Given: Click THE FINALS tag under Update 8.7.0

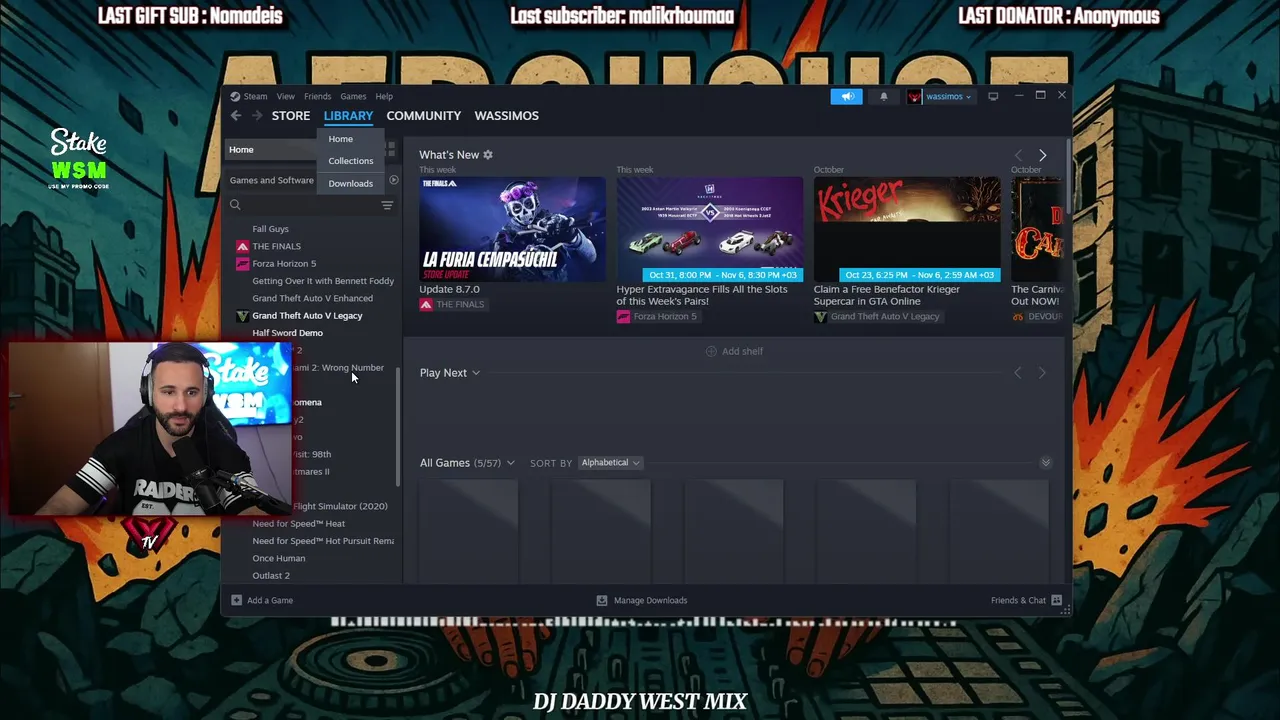Looking at the screenshot, I should pyautogui.click(x=452, y=304).
